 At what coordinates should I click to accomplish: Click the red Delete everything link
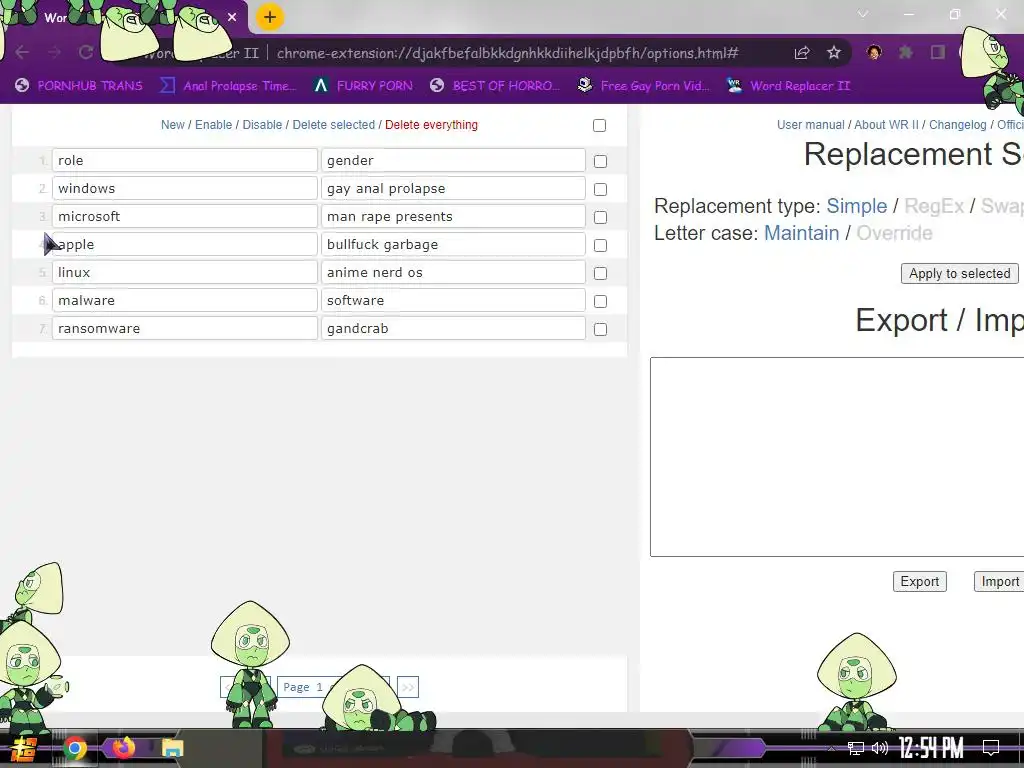[431, 125]
